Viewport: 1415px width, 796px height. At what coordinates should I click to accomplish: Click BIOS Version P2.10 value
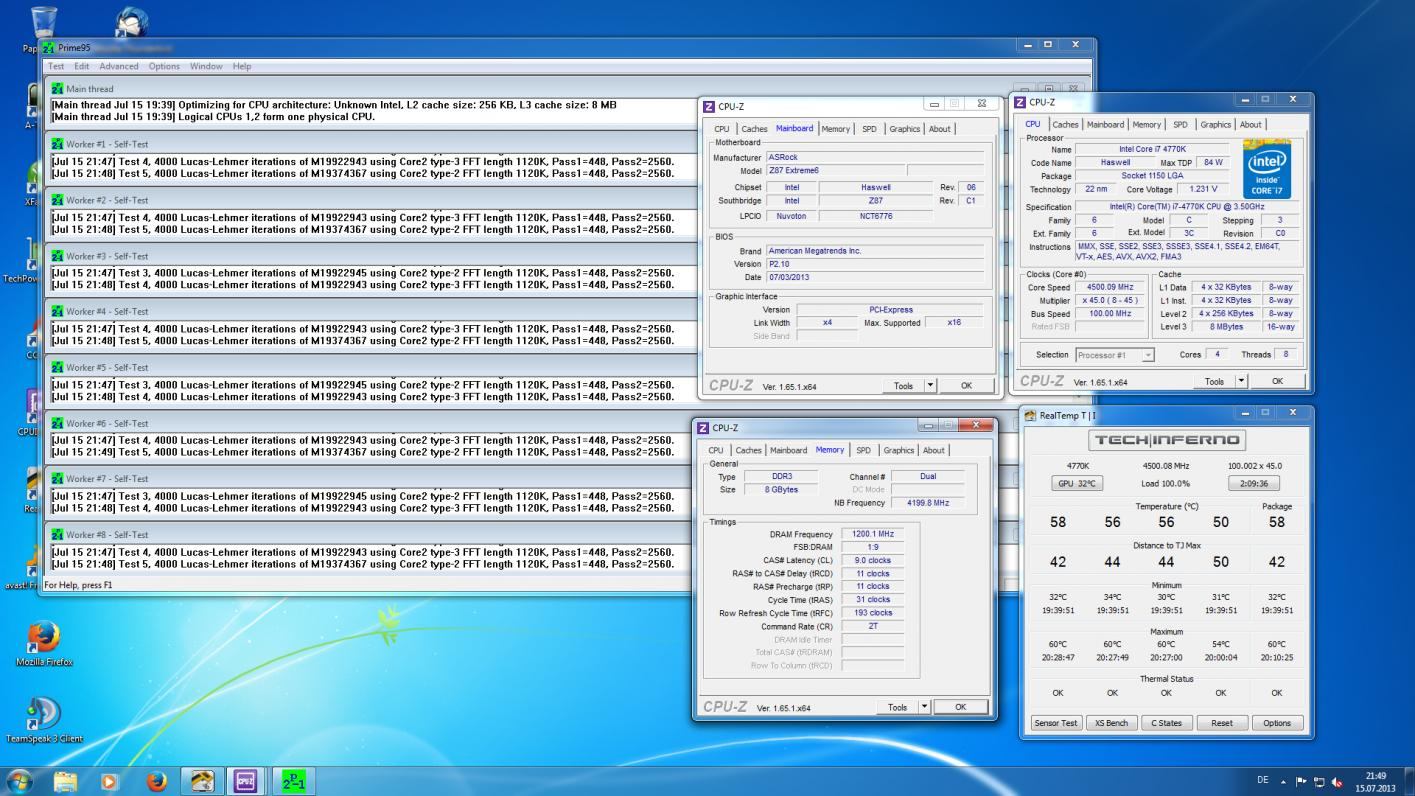[875, 264]
